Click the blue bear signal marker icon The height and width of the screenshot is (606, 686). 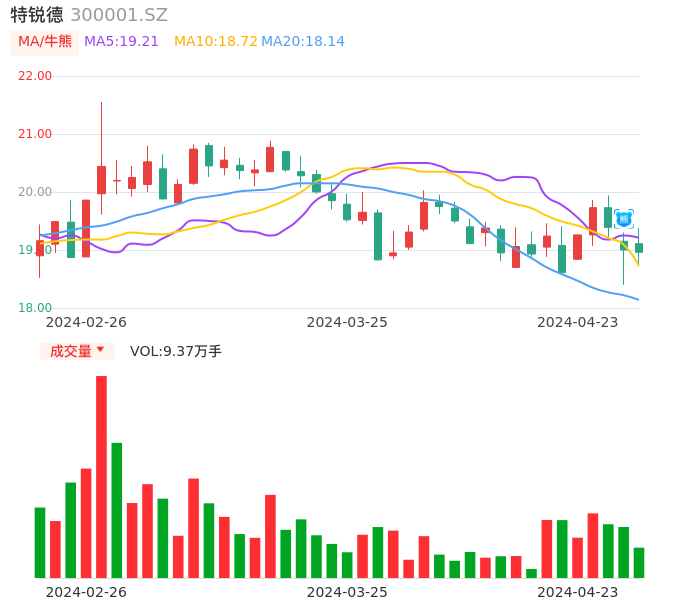point(623,218)
